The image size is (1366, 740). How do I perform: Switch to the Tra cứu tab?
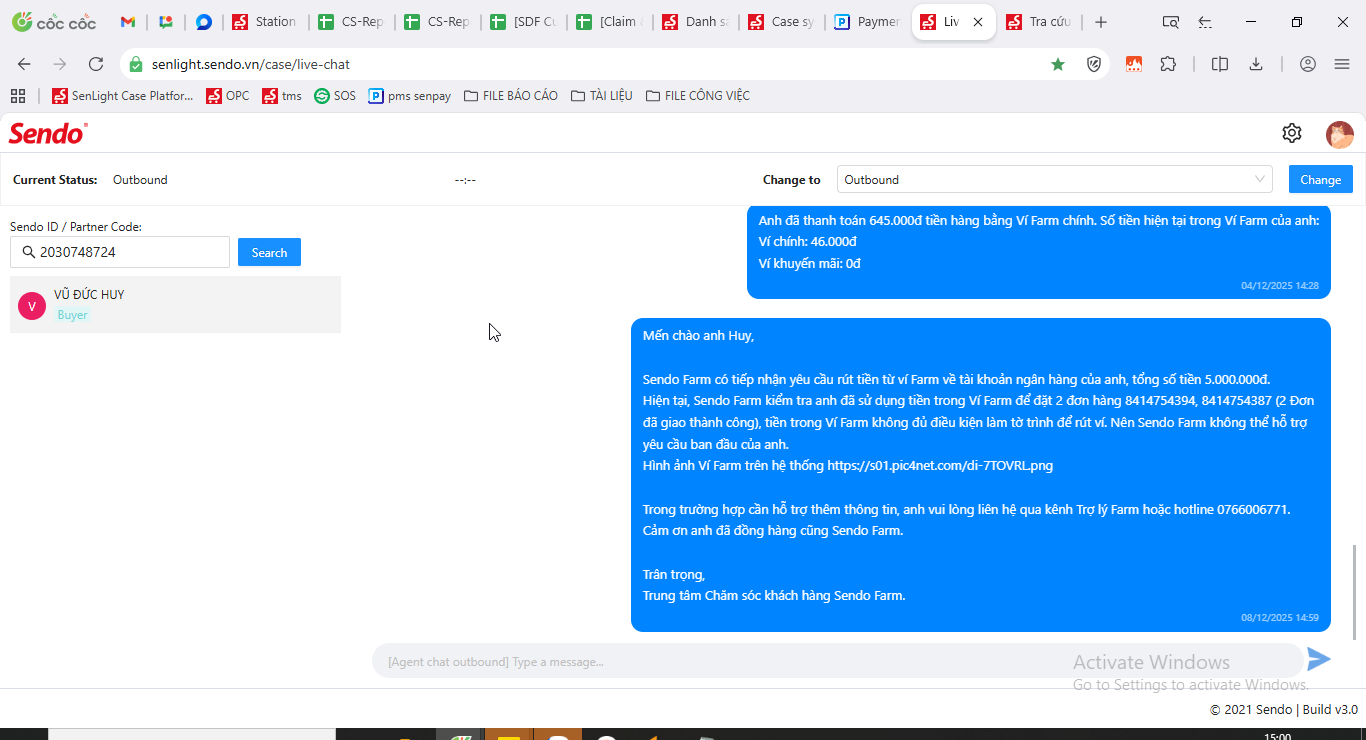coord(1039,22)
